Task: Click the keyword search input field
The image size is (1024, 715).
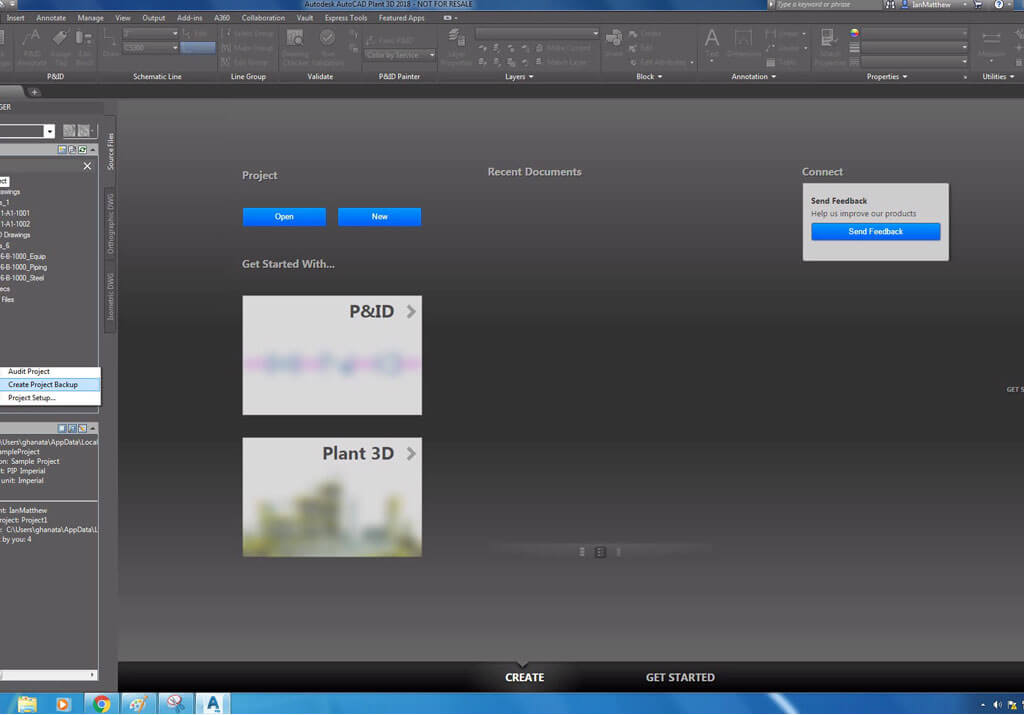Action: (x=826, y=5)
